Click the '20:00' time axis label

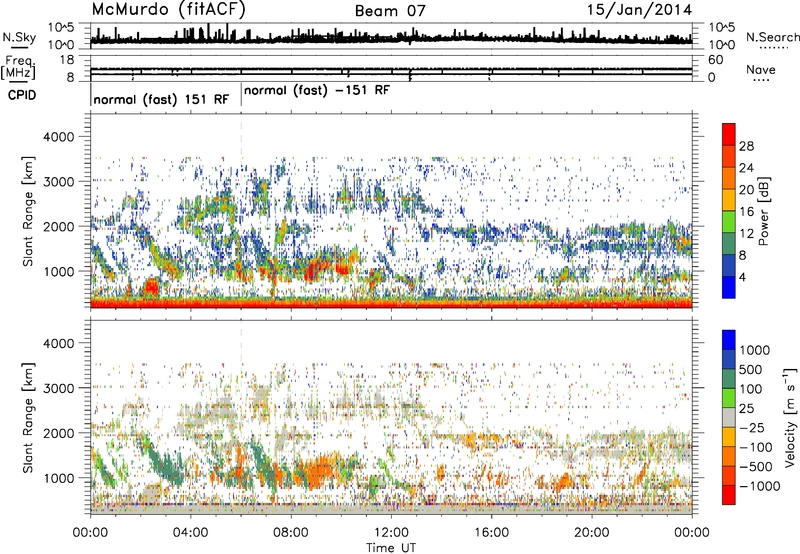(x=592, y=533)
